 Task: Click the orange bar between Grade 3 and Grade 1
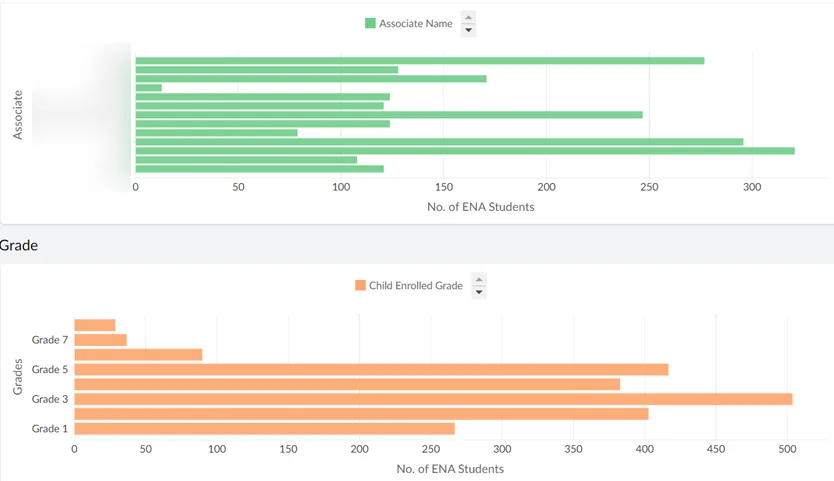click(361, 414)
